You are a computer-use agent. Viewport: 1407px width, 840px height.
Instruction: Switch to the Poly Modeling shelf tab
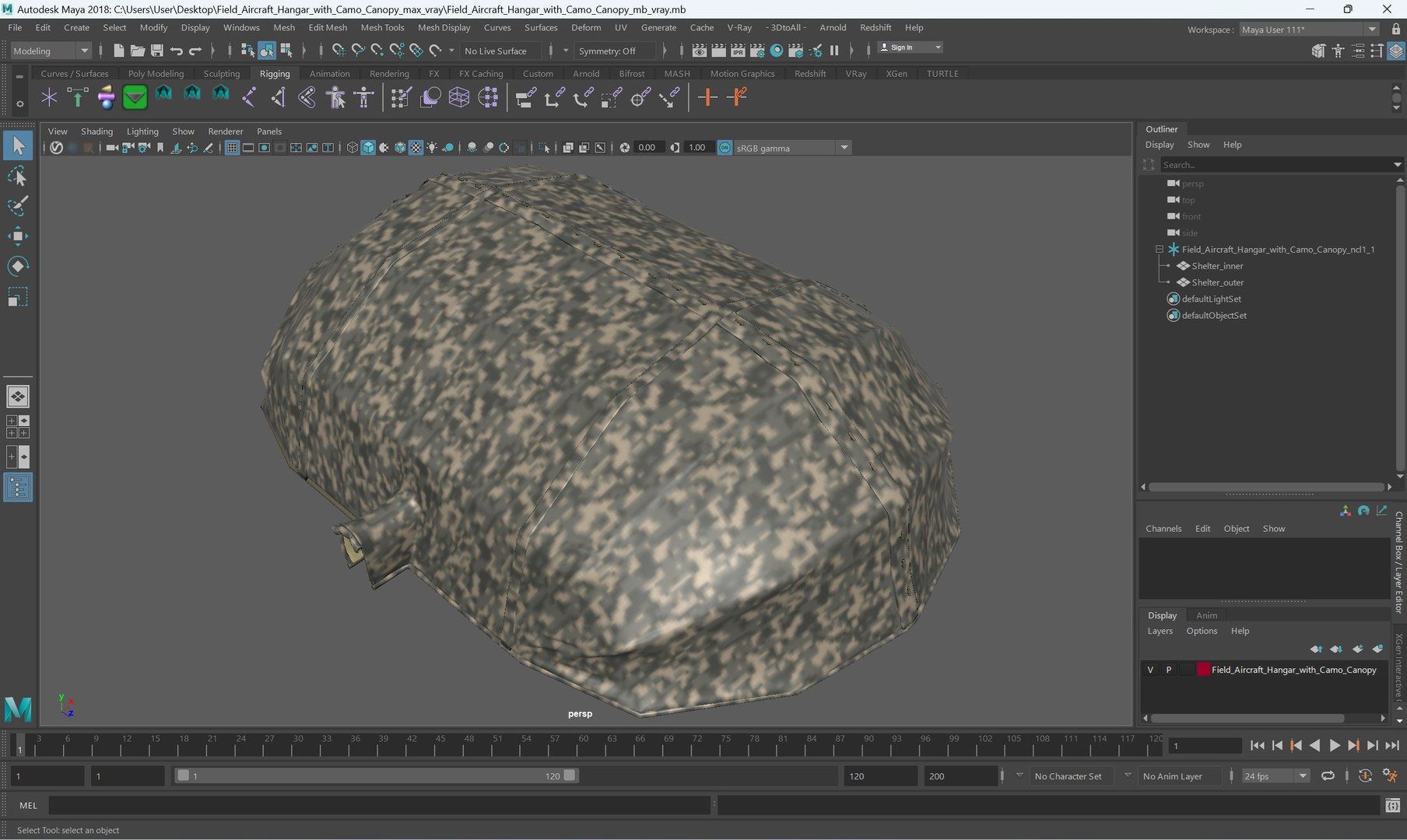click(156, 74)
